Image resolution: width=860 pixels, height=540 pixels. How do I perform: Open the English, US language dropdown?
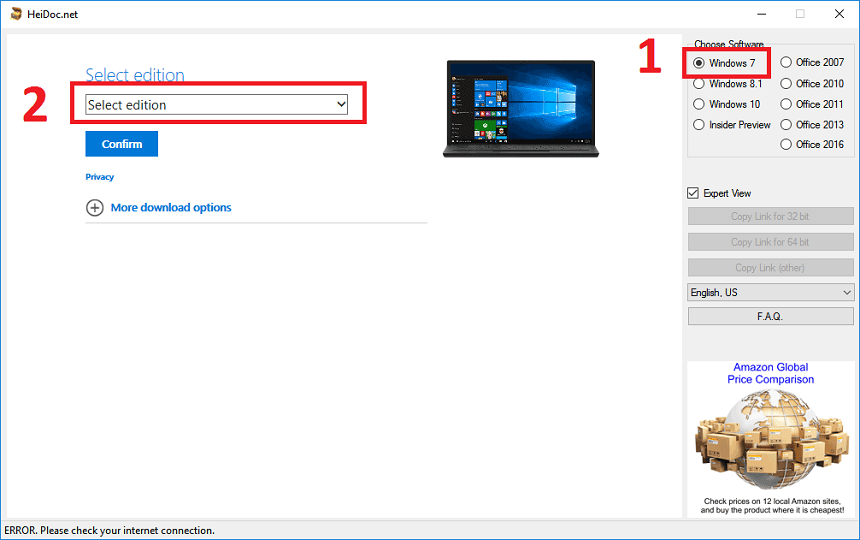(771, 293)
